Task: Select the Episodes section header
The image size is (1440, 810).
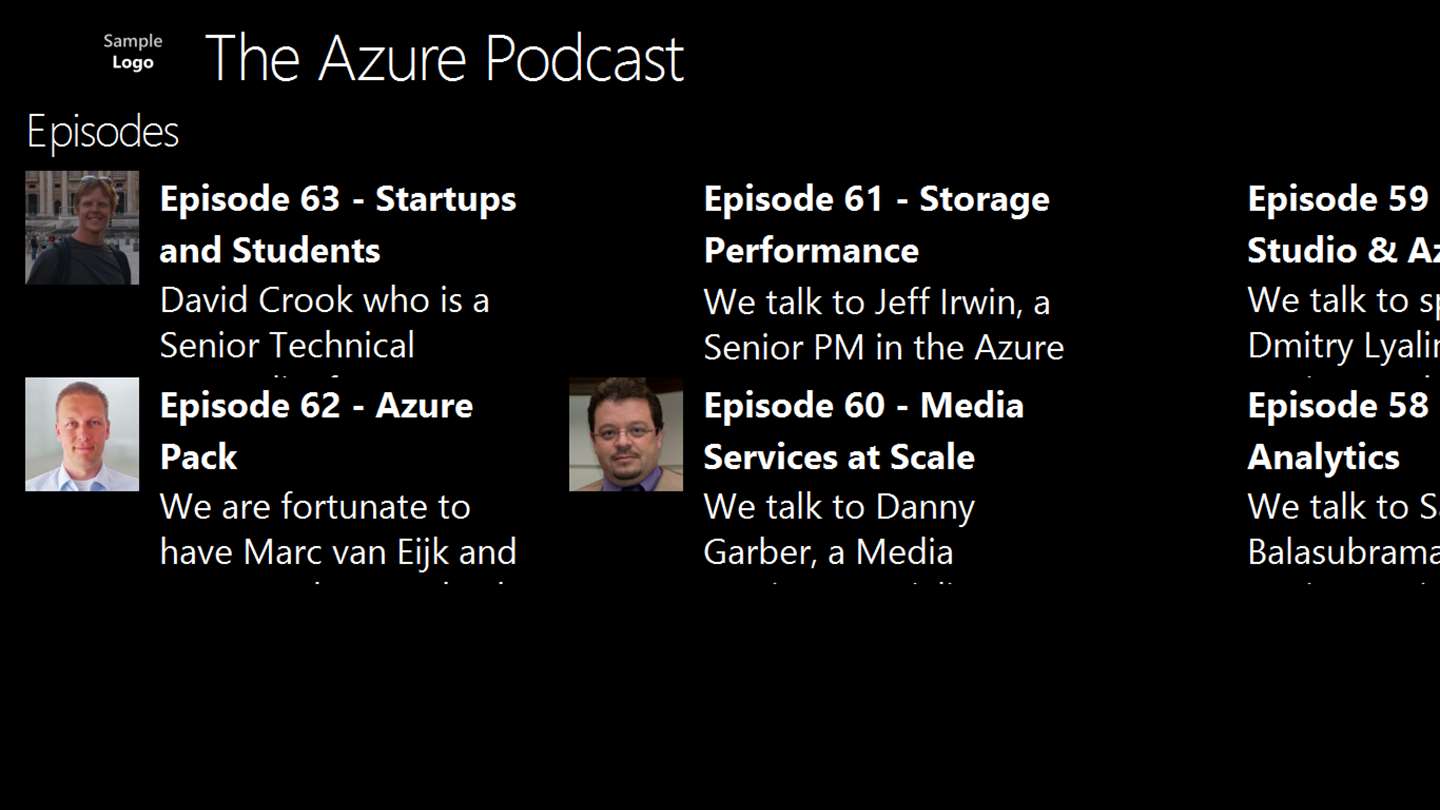Action: (102, 132)
